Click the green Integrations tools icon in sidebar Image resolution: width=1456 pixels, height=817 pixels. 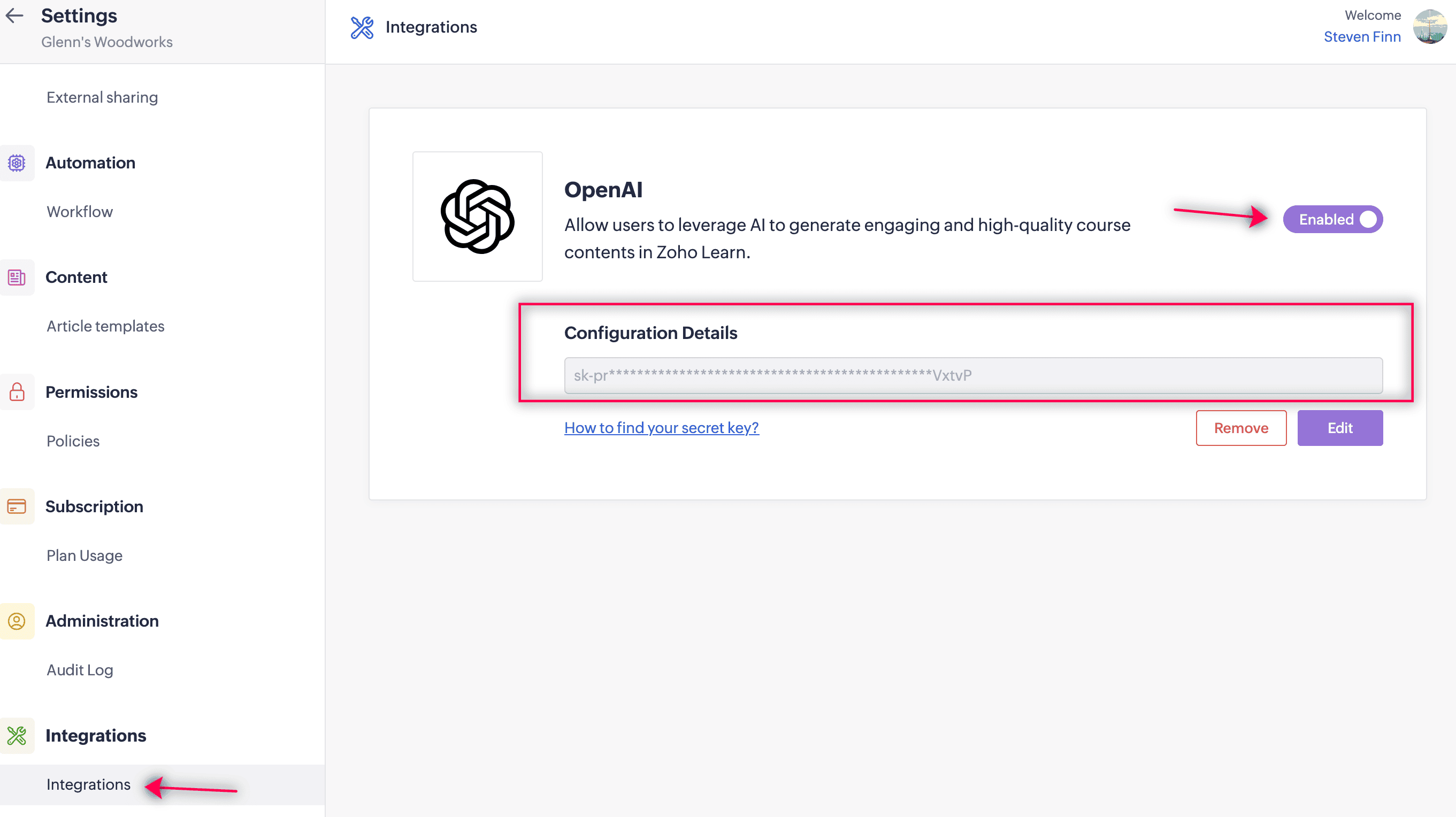[x=17, y=736]
